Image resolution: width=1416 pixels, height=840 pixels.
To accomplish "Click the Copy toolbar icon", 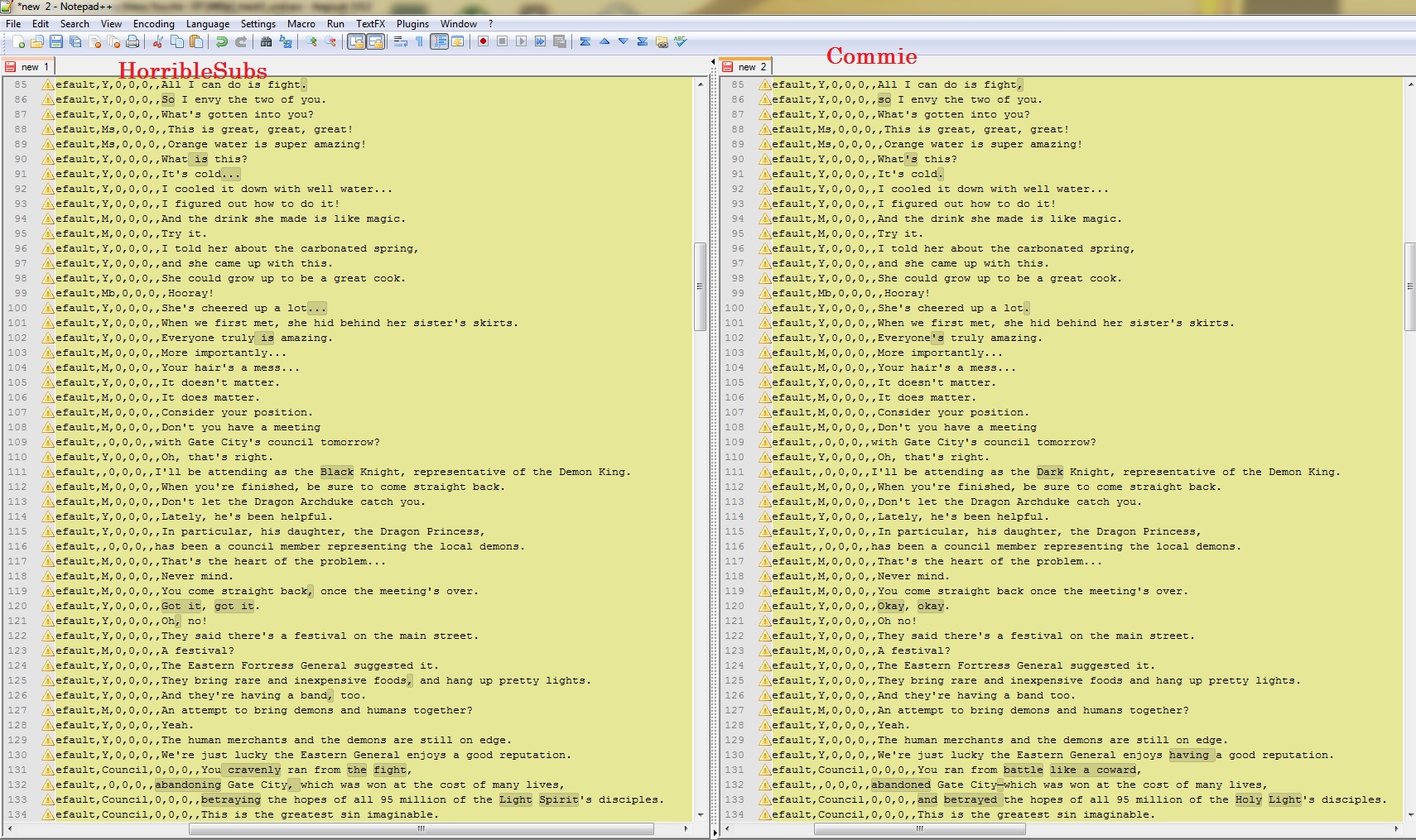I will click(x=176, y=42).
